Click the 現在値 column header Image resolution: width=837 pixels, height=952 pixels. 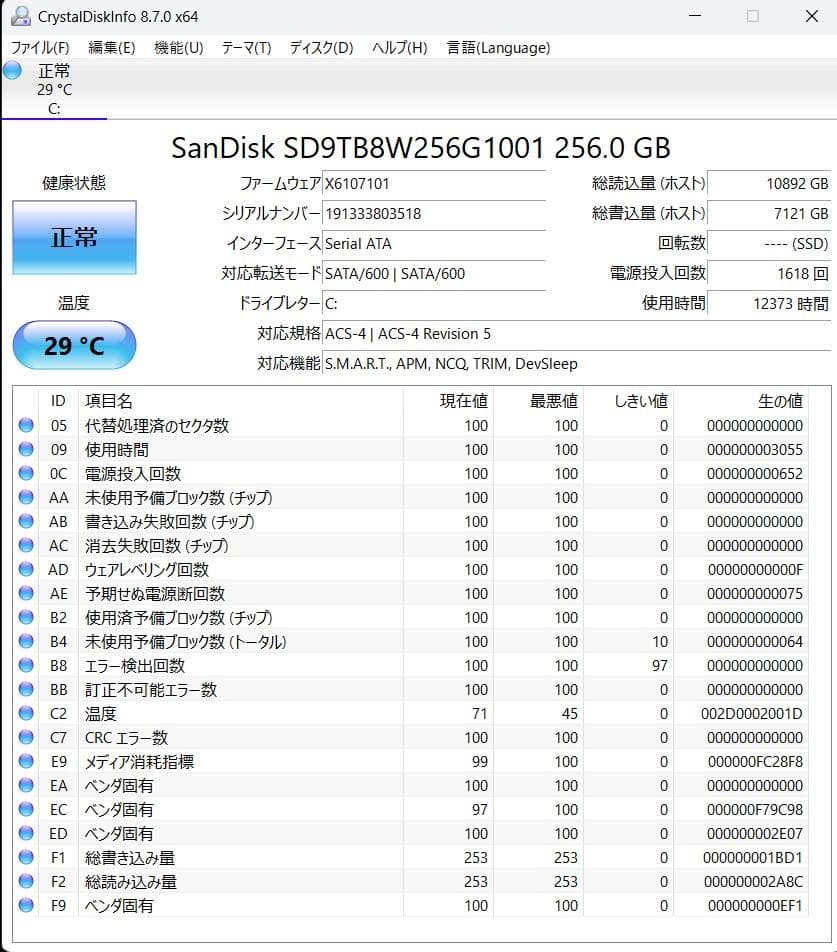pos(448,401)
